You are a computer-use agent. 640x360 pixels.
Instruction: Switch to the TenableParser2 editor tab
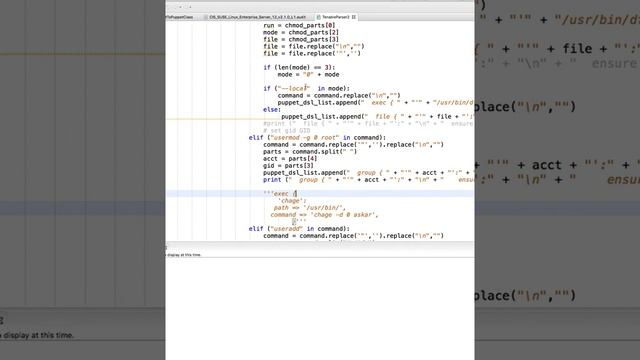(335, 17)
